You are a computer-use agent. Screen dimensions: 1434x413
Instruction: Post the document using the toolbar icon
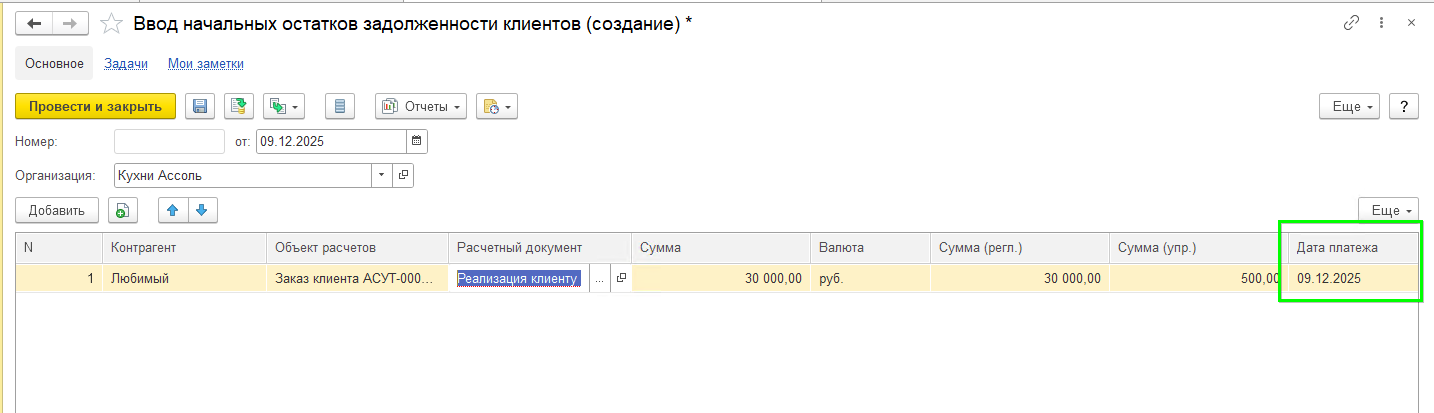(239, 106)
